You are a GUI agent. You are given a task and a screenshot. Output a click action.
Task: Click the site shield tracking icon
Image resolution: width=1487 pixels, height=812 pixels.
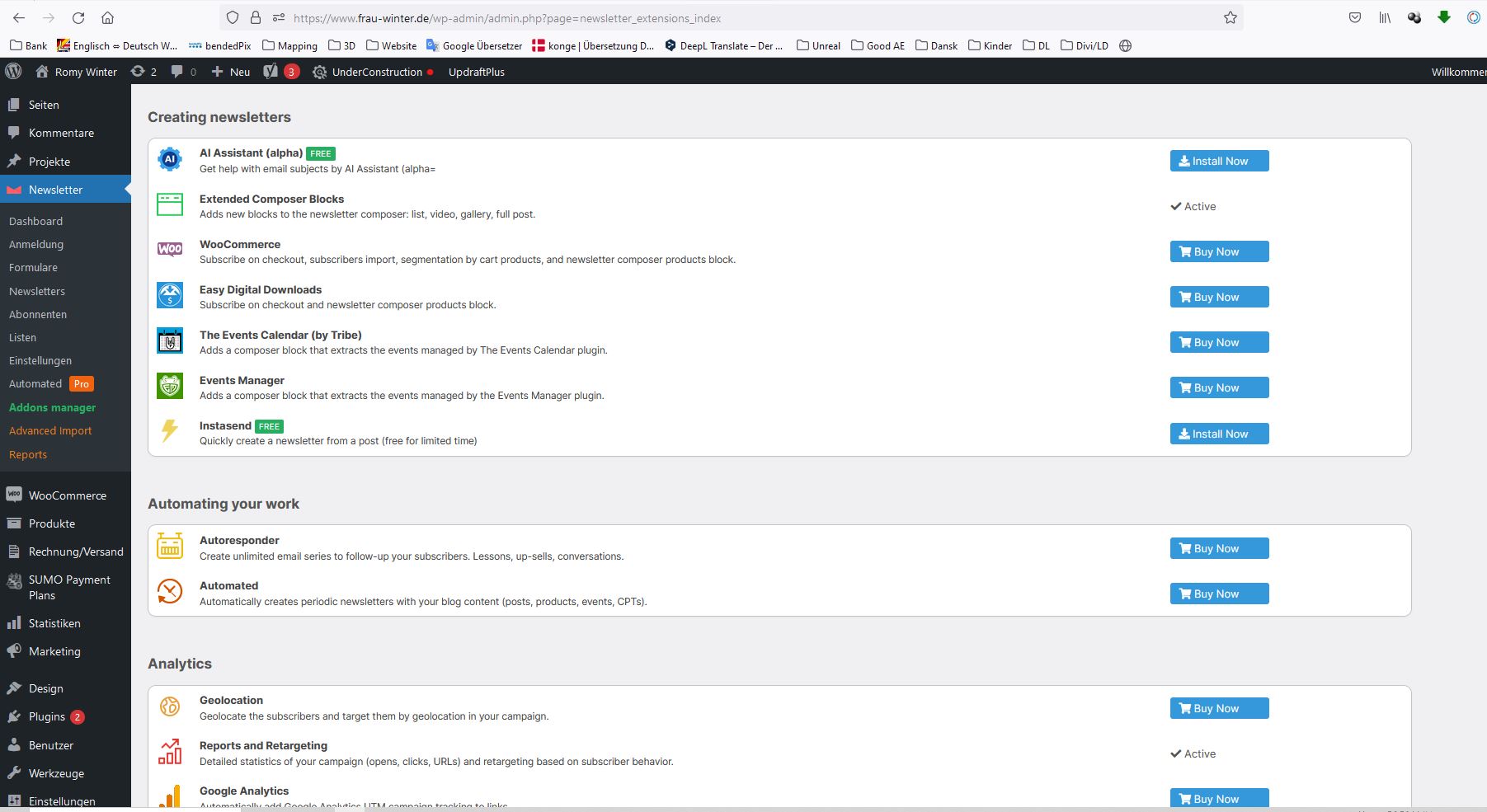(233, 17)
